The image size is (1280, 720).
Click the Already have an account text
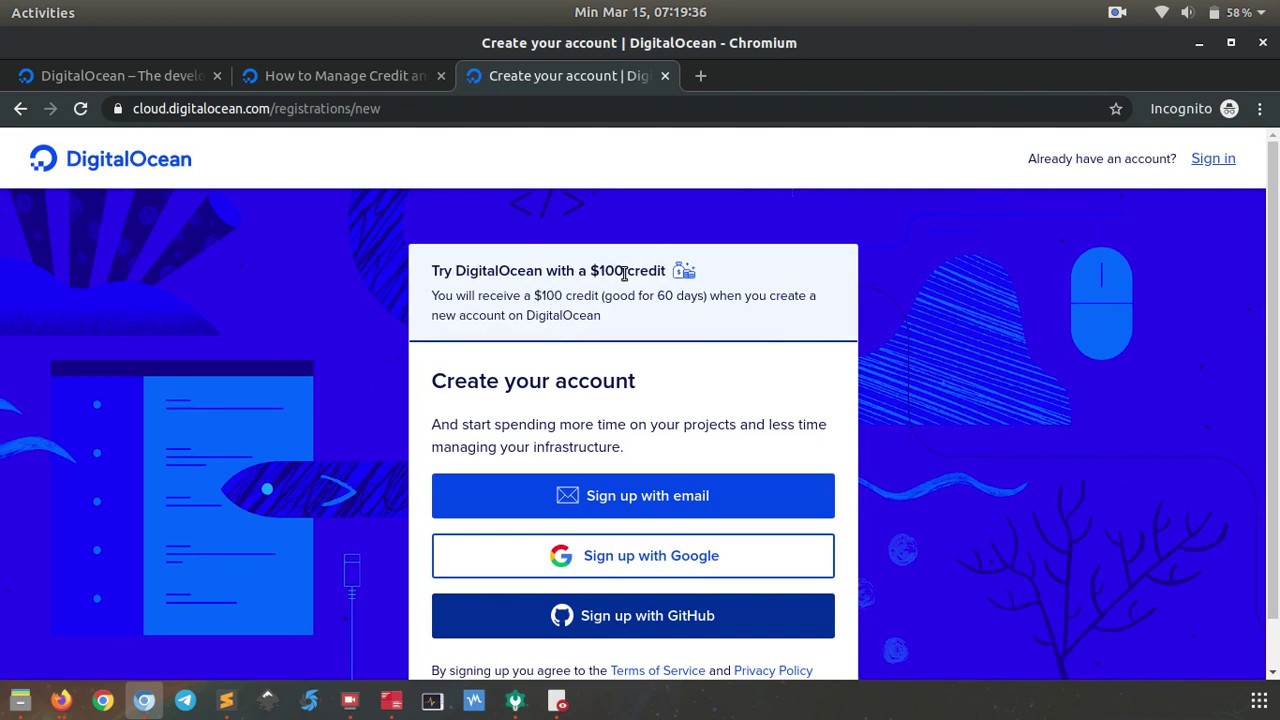click(1102, 159)
